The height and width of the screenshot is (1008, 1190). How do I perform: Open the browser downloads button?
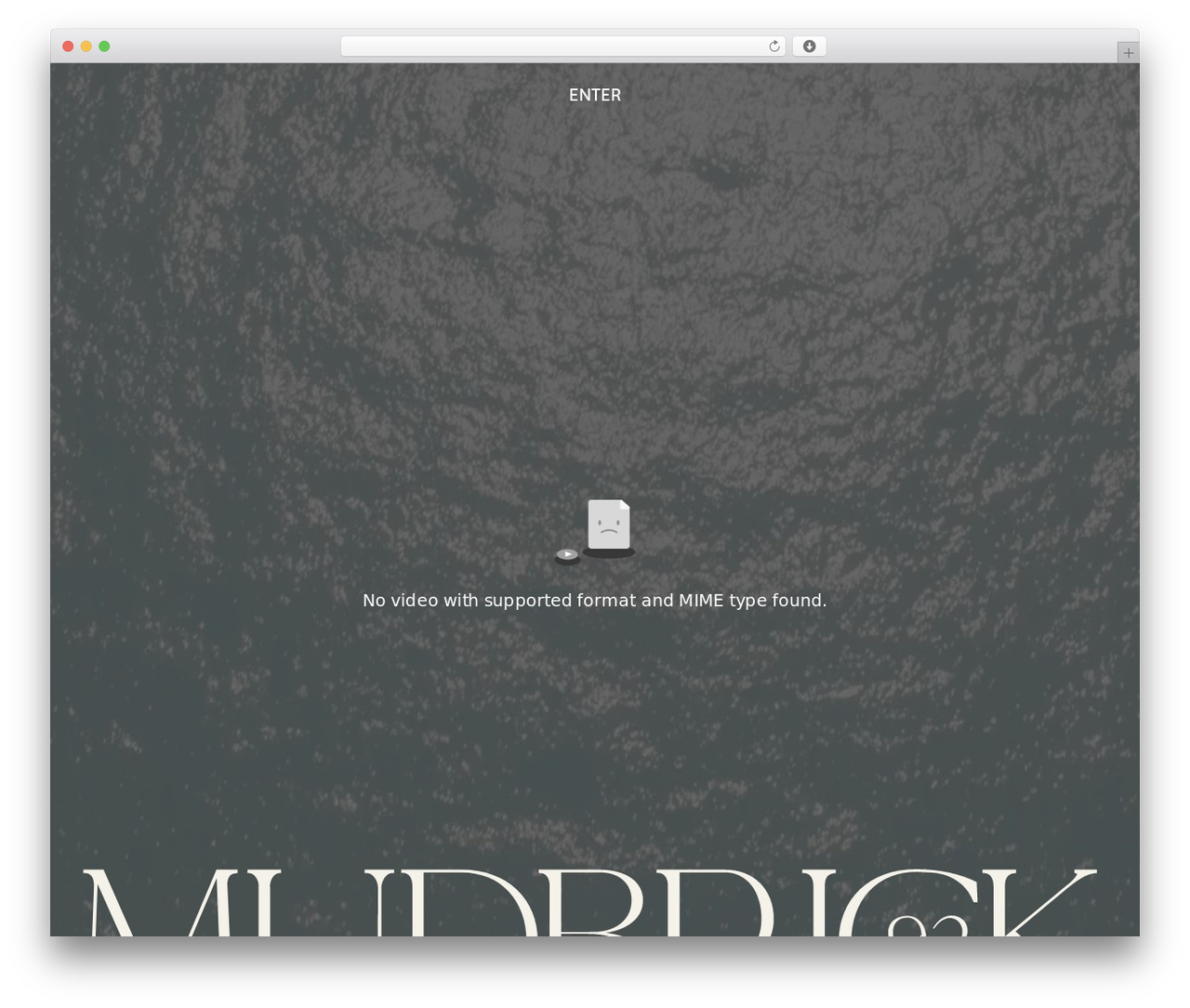809,46
